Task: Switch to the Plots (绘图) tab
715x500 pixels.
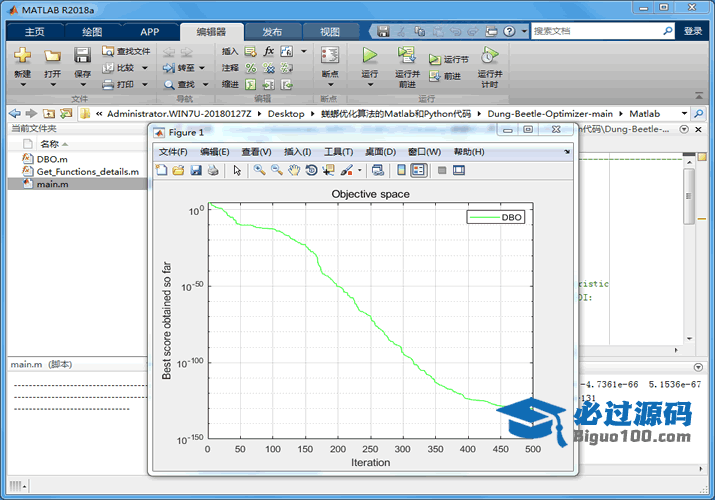Action: tap(92, 32)
